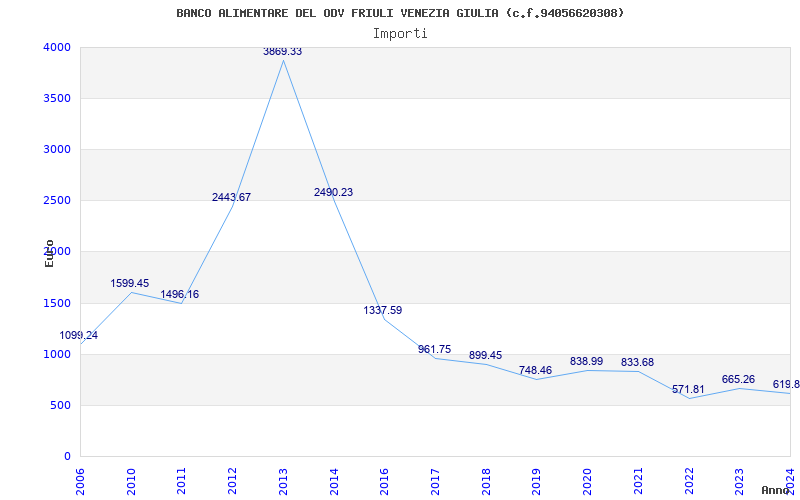Screen dimensions: 800x500
Task: Click the Anno axis label
Action: click(x=775, y=490)
